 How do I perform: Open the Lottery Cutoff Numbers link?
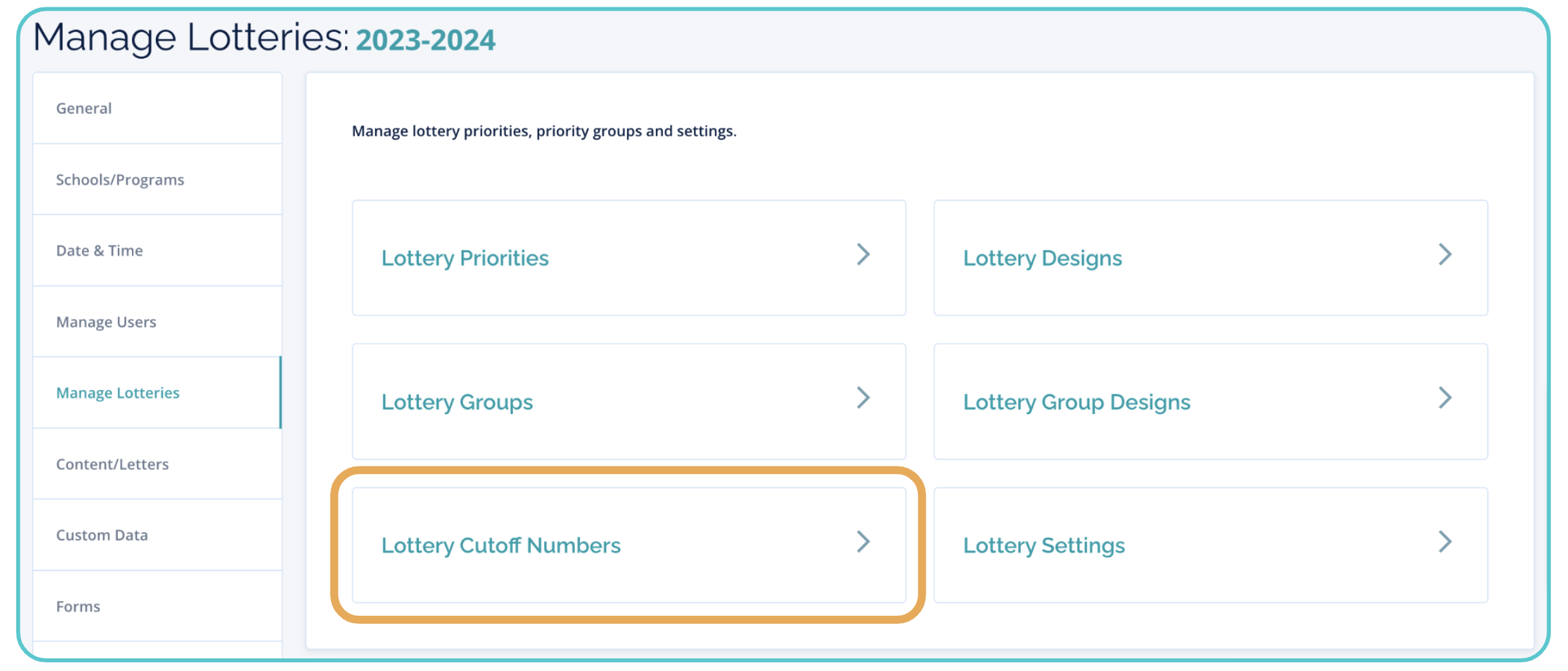pos(501,546)
